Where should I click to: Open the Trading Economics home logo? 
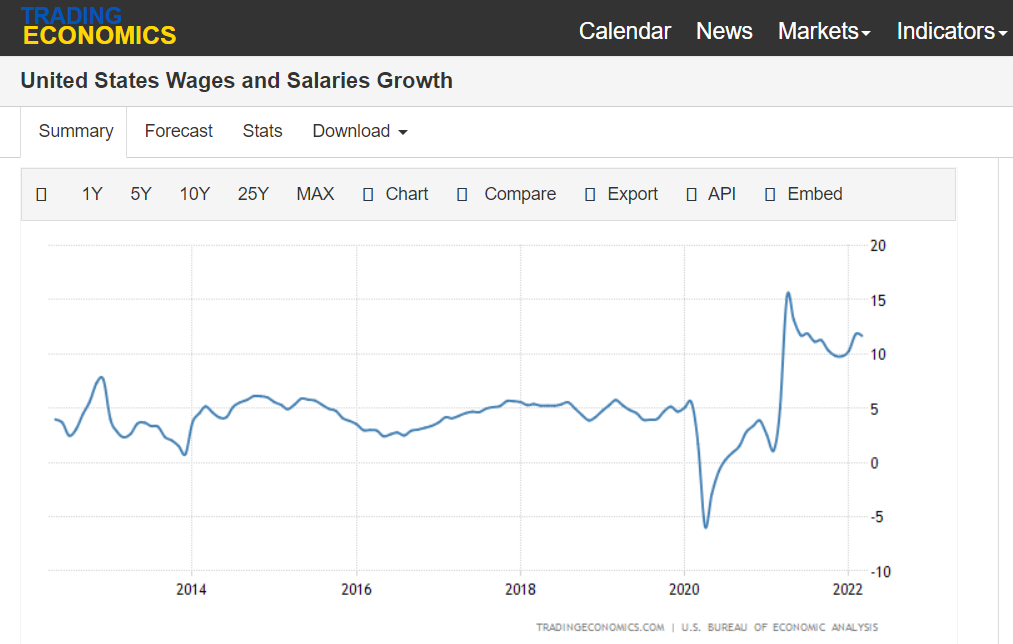98,26
